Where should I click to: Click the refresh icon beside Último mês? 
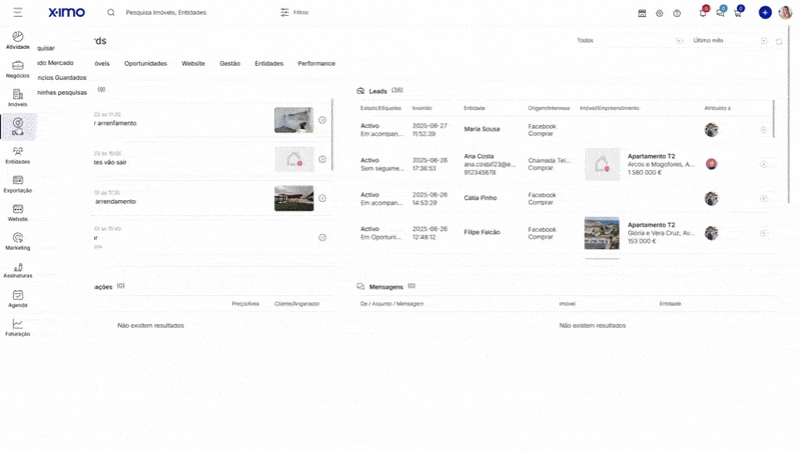coord(779,41)
